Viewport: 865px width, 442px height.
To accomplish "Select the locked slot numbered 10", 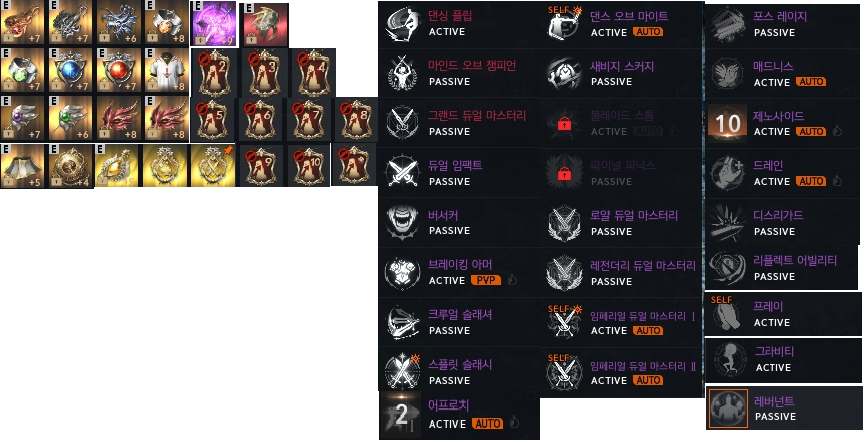I will click(308, 166).
